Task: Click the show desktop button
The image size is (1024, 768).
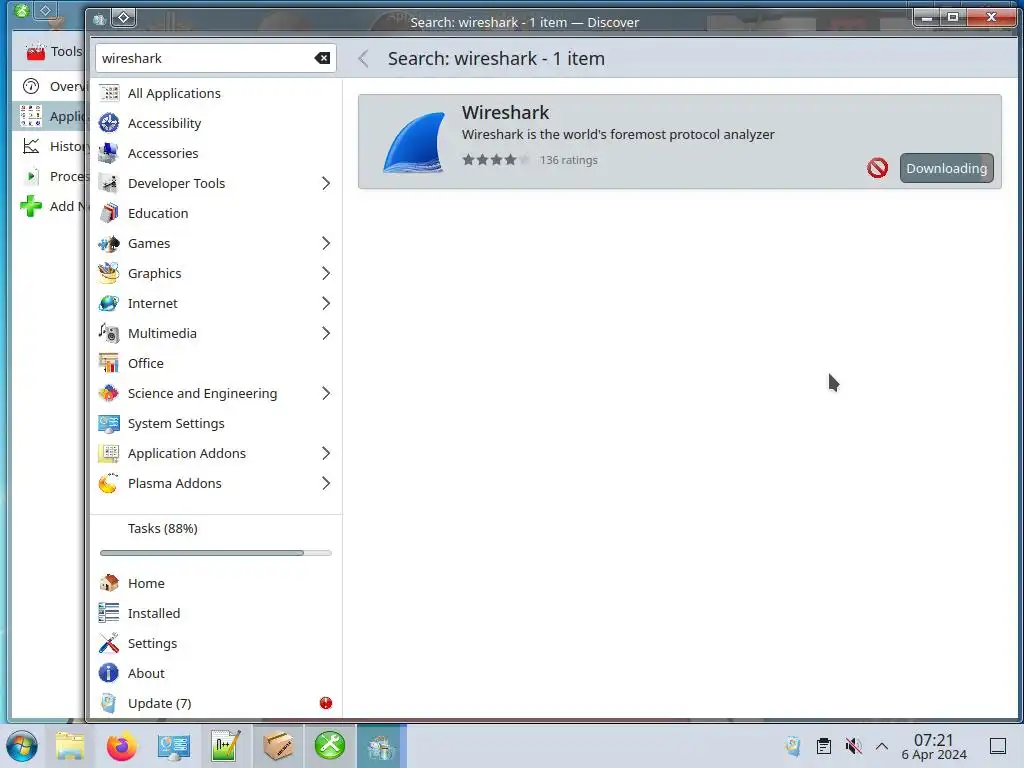Action: click(998, 746)
